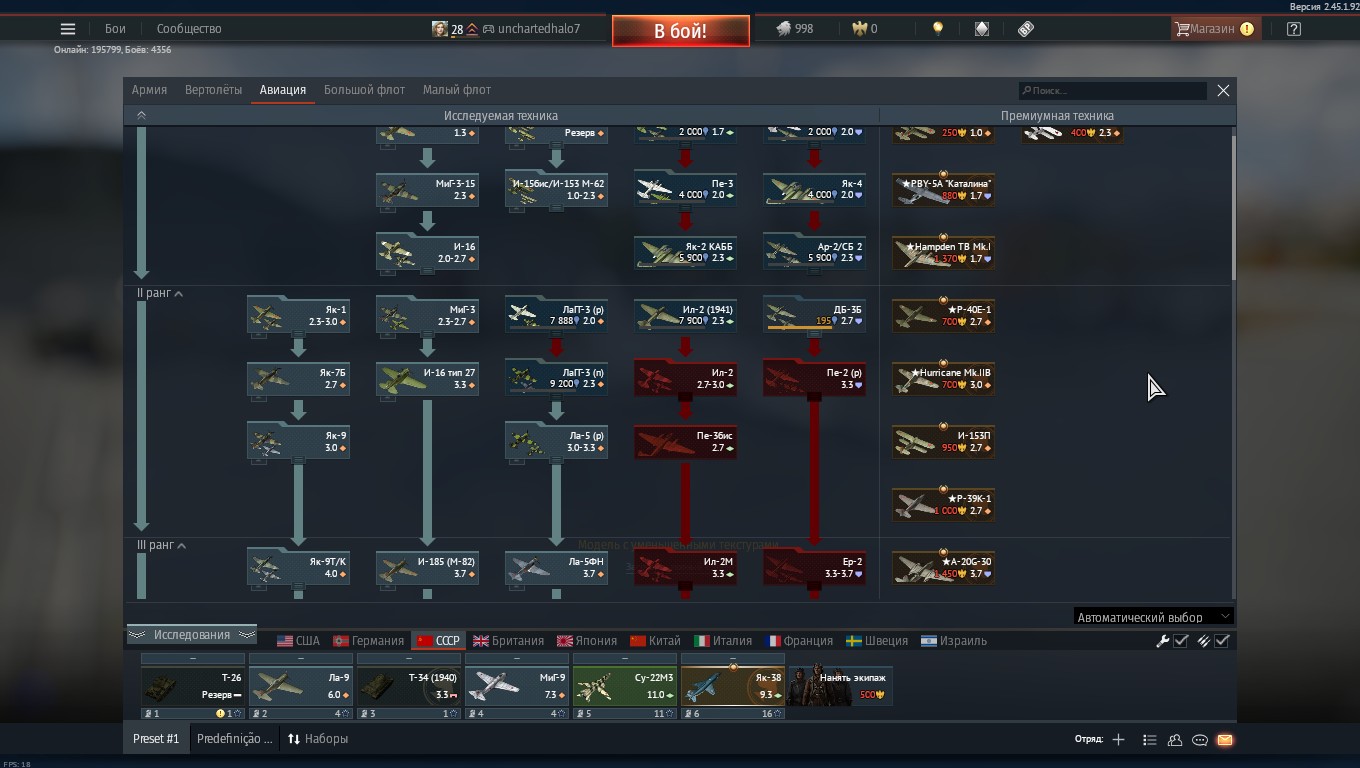The width and height of the screenshot is (1360, 768).
Task: Open the Магазин shop
Action: 1215,29
